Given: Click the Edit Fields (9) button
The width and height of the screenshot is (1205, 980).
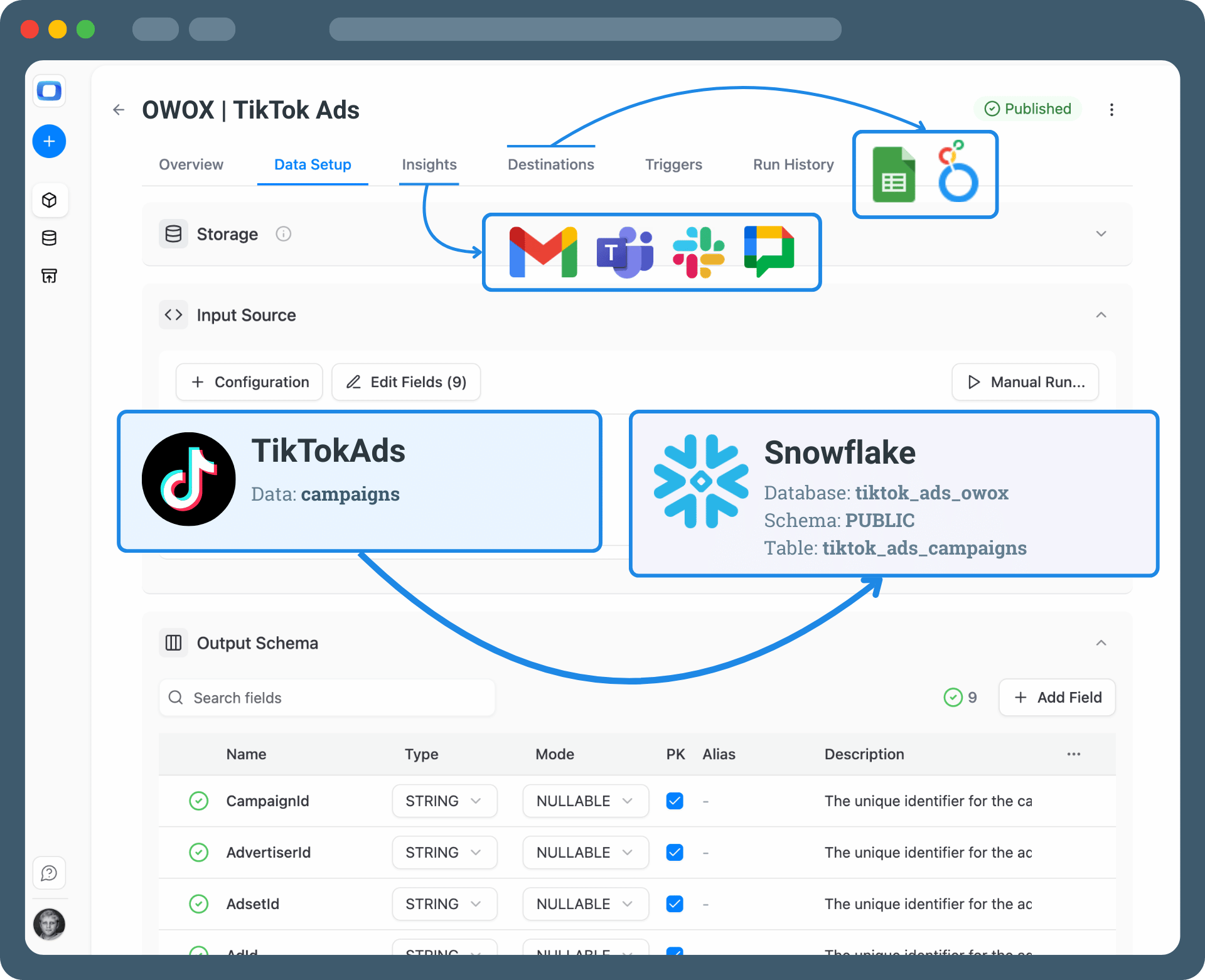Looking at the screenshot, I should click(406, 382).
